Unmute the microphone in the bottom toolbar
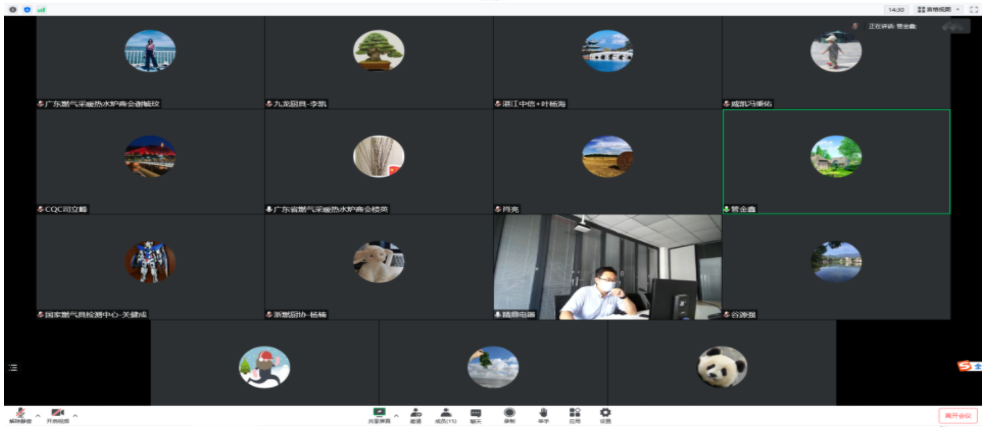The image size is (982, 427). point(20,414)
